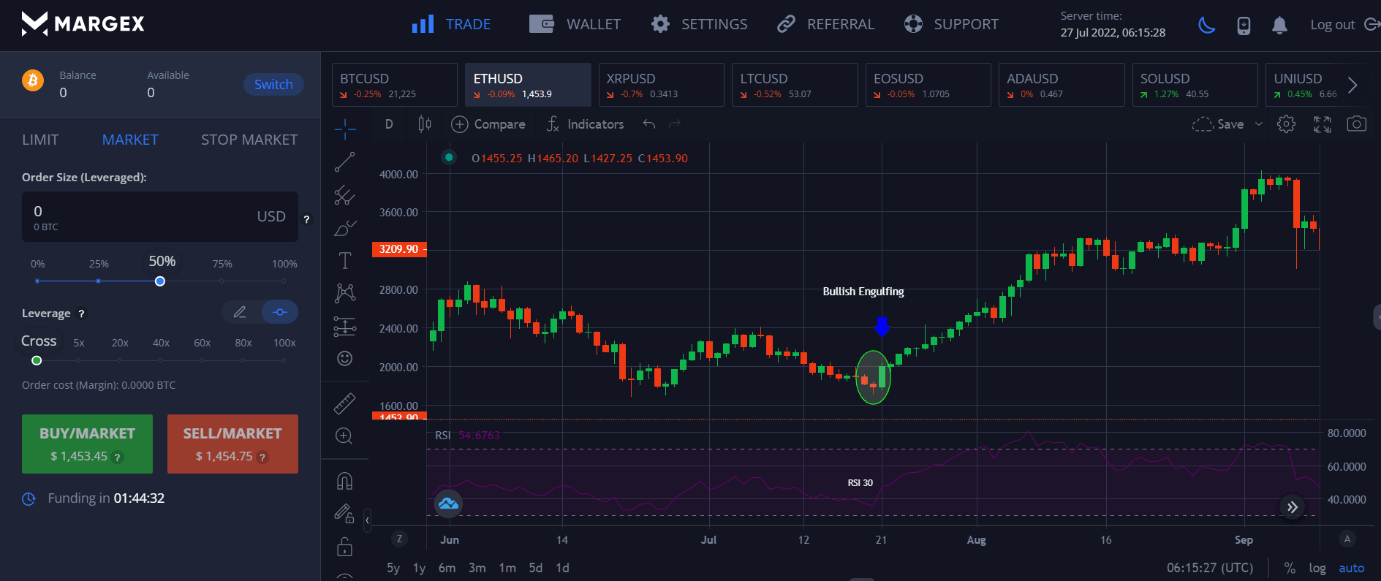1381x581 pixels.
Task: Activate the zoom in tool
Action: pos(345,436)
